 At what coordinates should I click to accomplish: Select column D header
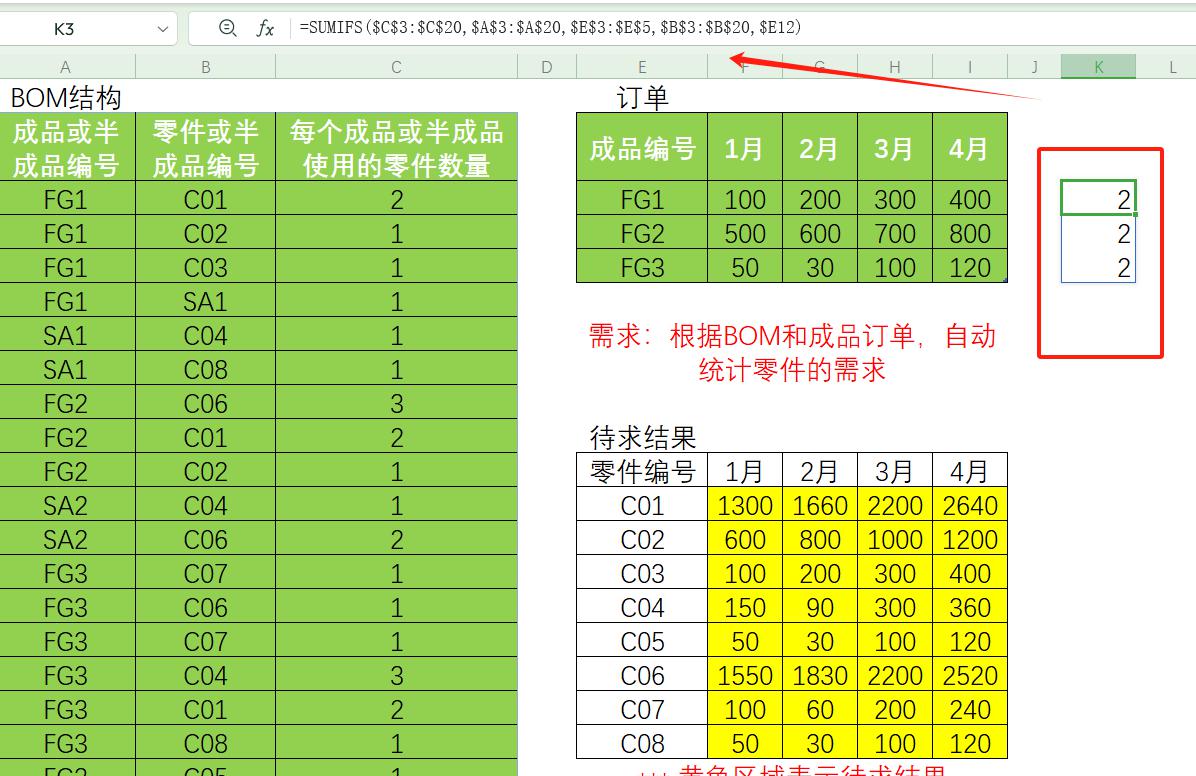tap(547, 67)
